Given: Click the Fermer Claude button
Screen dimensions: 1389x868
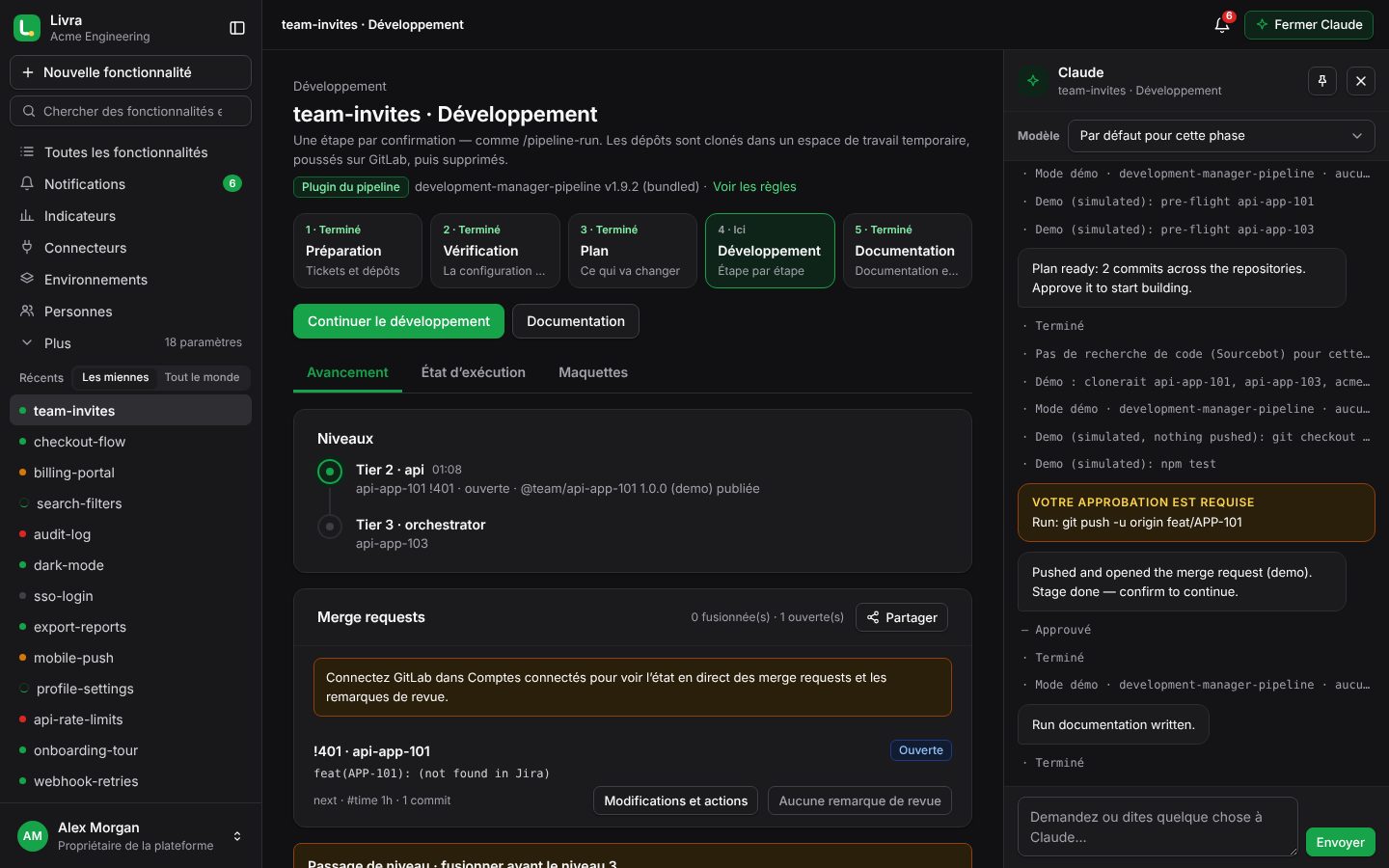Looking at the screenshot, I should (1309, 25).
